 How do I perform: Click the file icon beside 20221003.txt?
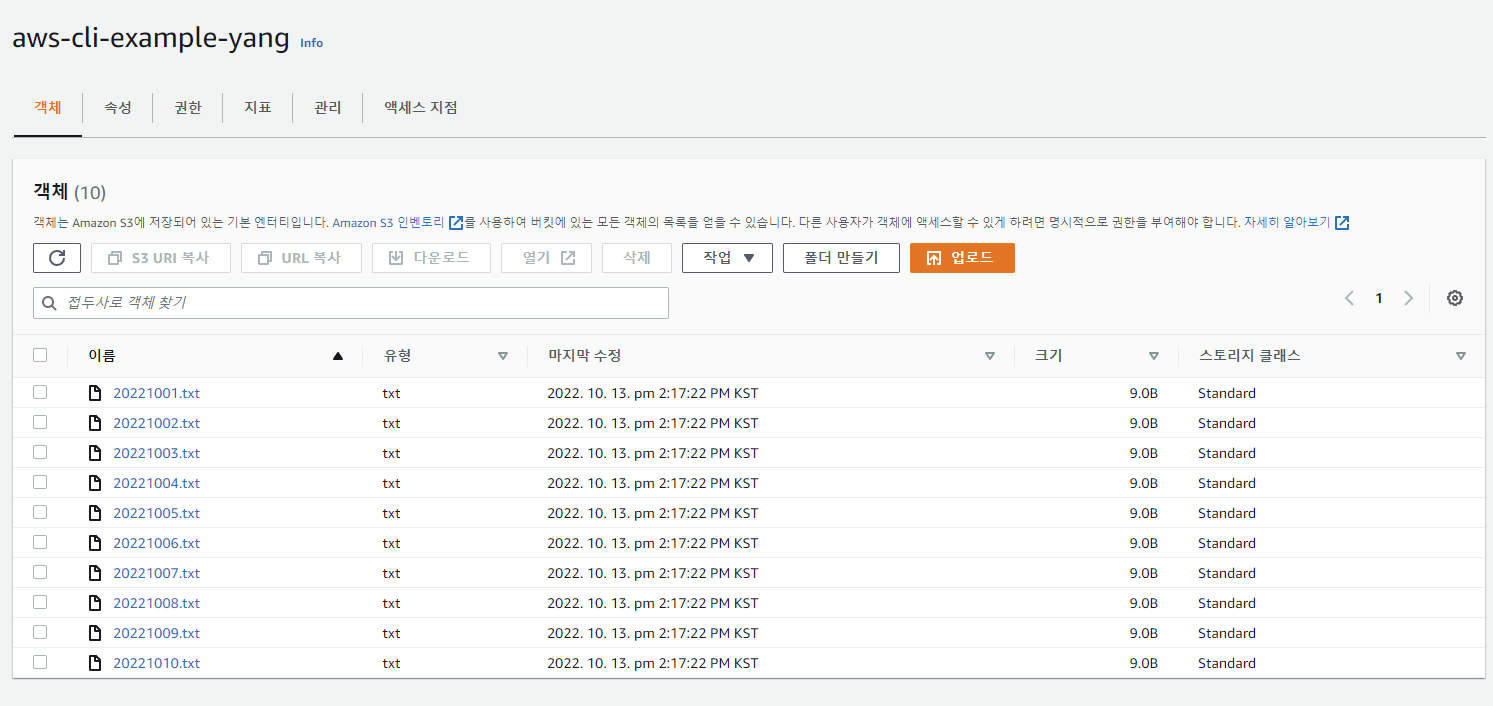tap(95, 453)
